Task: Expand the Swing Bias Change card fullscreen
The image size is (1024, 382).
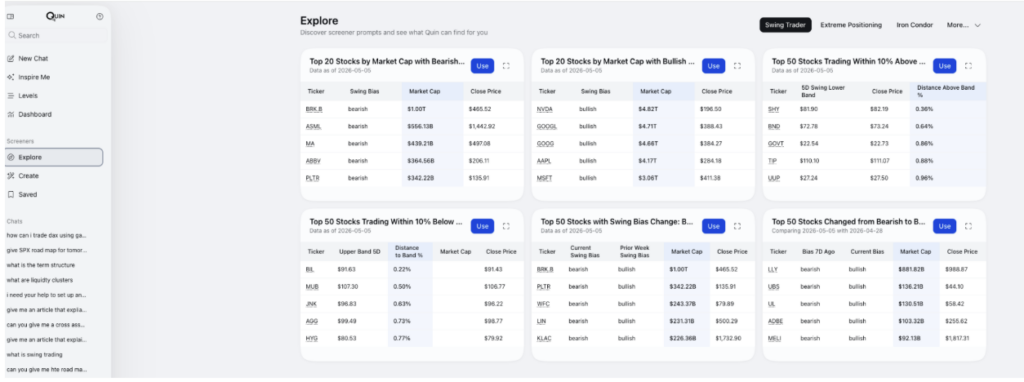Action: click(737, 226)
